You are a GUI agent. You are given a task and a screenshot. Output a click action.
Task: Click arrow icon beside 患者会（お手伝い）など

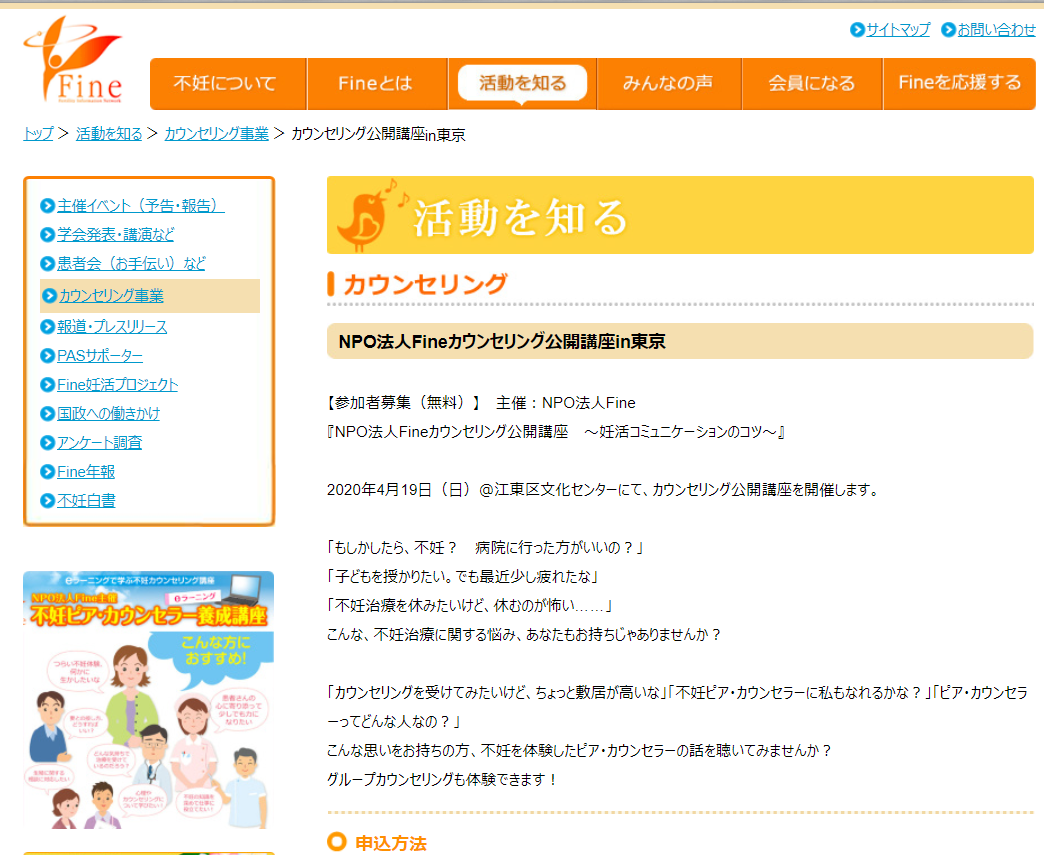pos(47,264)
